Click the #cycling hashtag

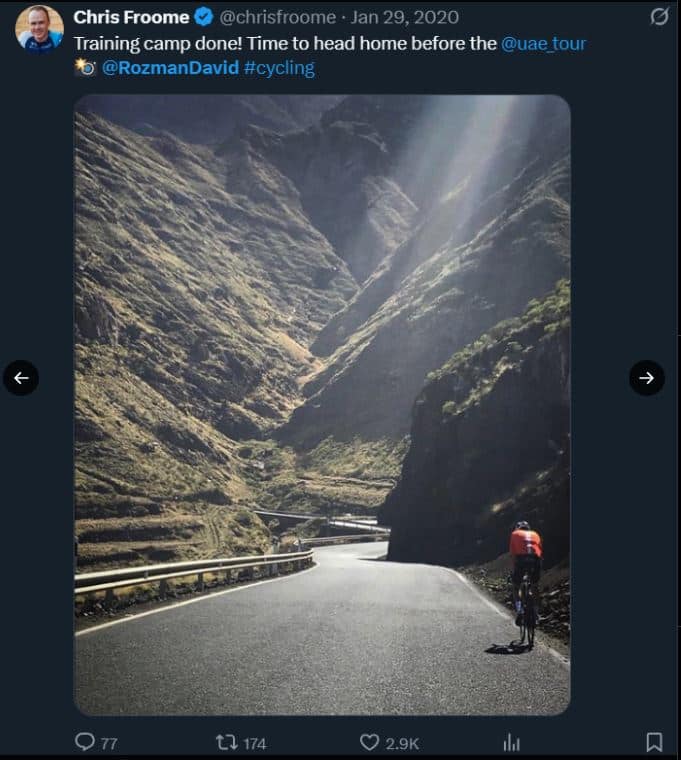coord(279,68)
